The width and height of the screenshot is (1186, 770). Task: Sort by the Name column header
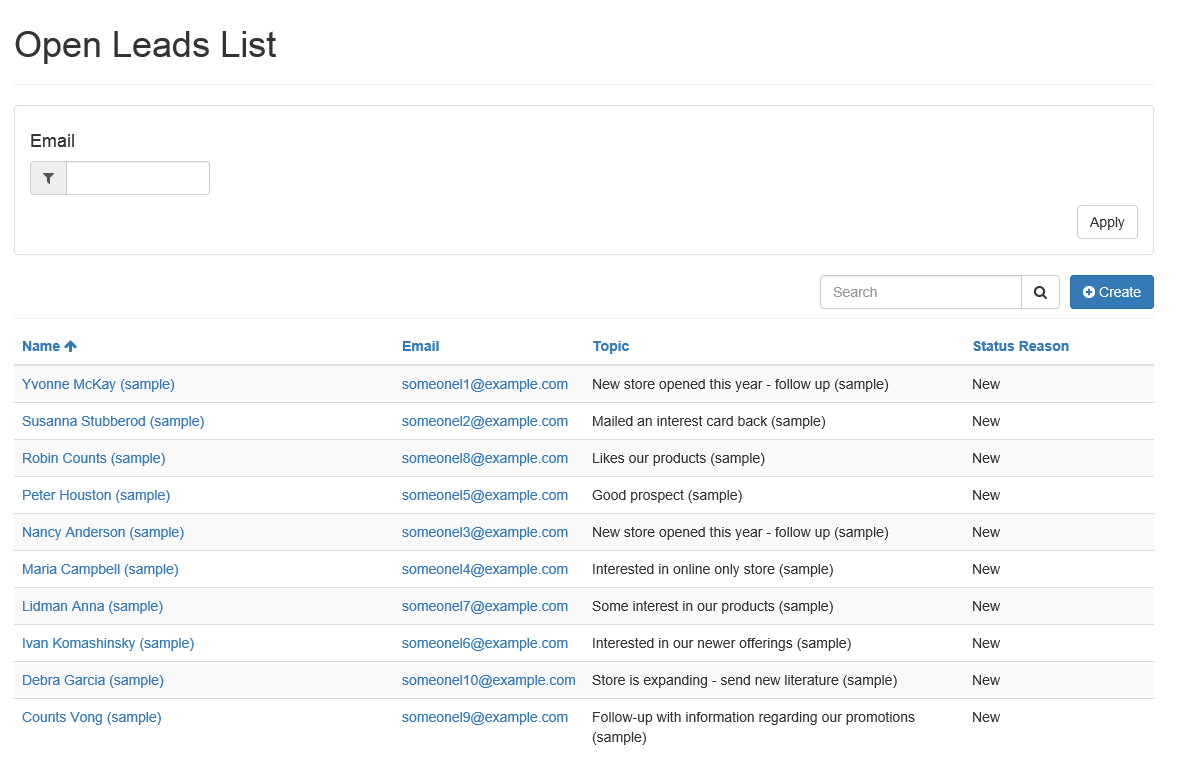(x=41, y=346)
